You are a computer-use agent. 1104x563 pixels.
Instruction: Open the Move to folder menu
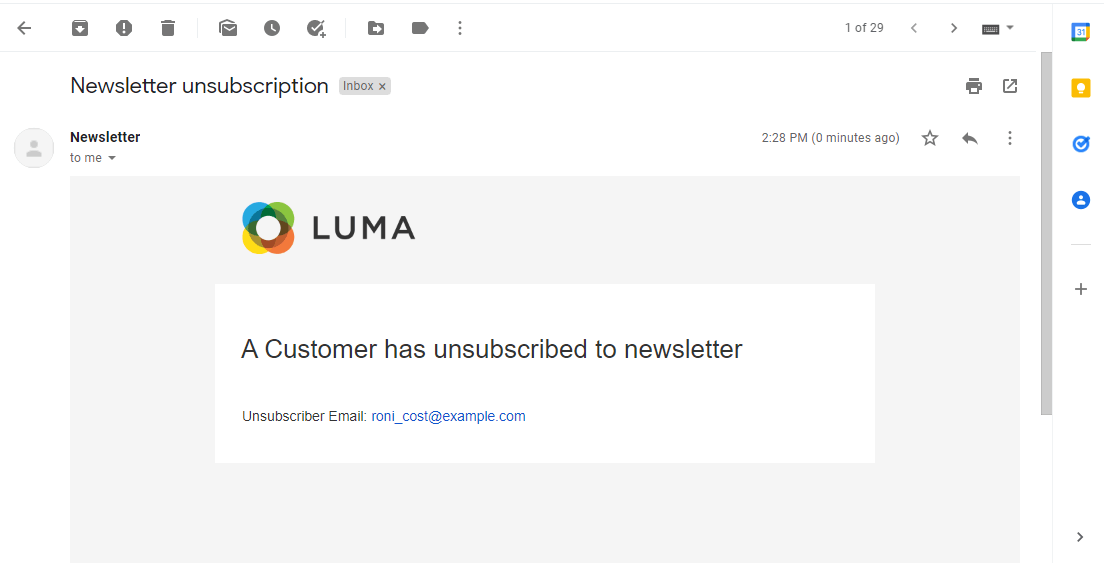(x=376, y=28)
